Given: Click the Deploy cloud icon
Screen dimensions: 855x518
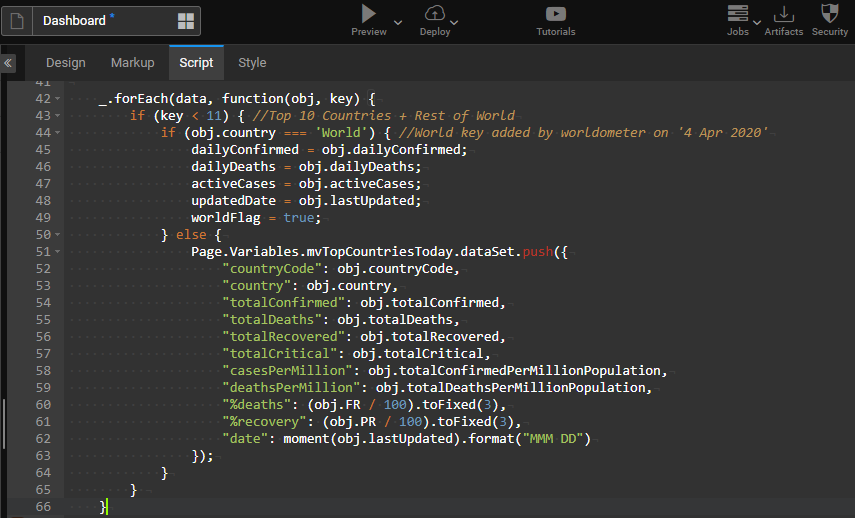Looking at the screenshot, I should pos(435,14).
